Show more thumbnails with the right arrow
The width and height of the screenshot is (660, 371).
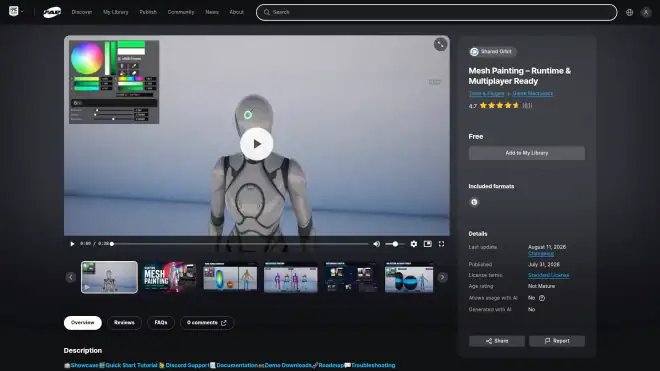(442, 277)
